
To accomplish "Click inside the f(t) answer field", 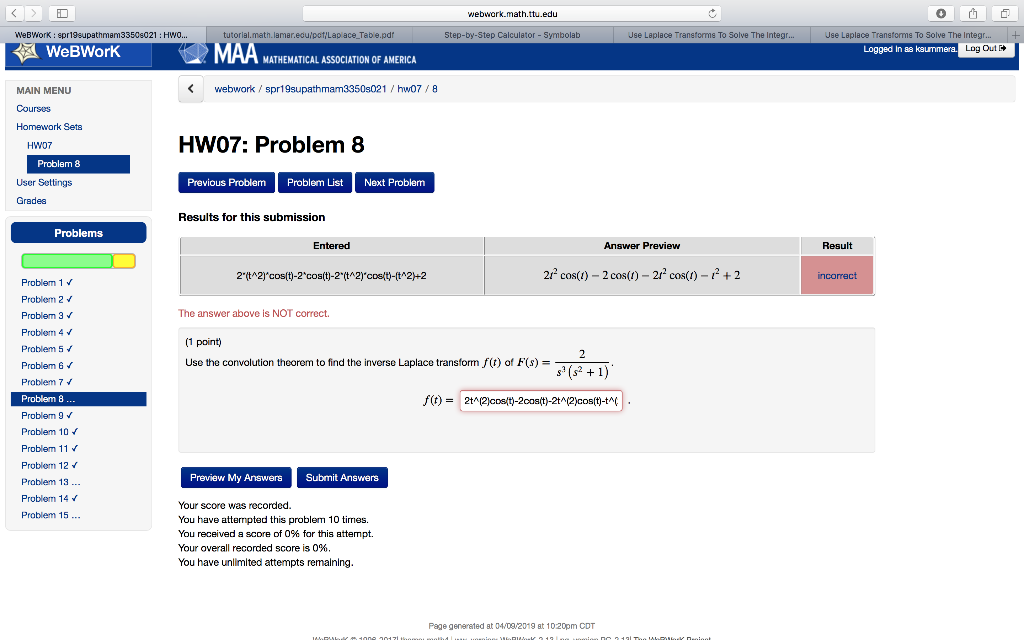I will (x=540, y=399).
